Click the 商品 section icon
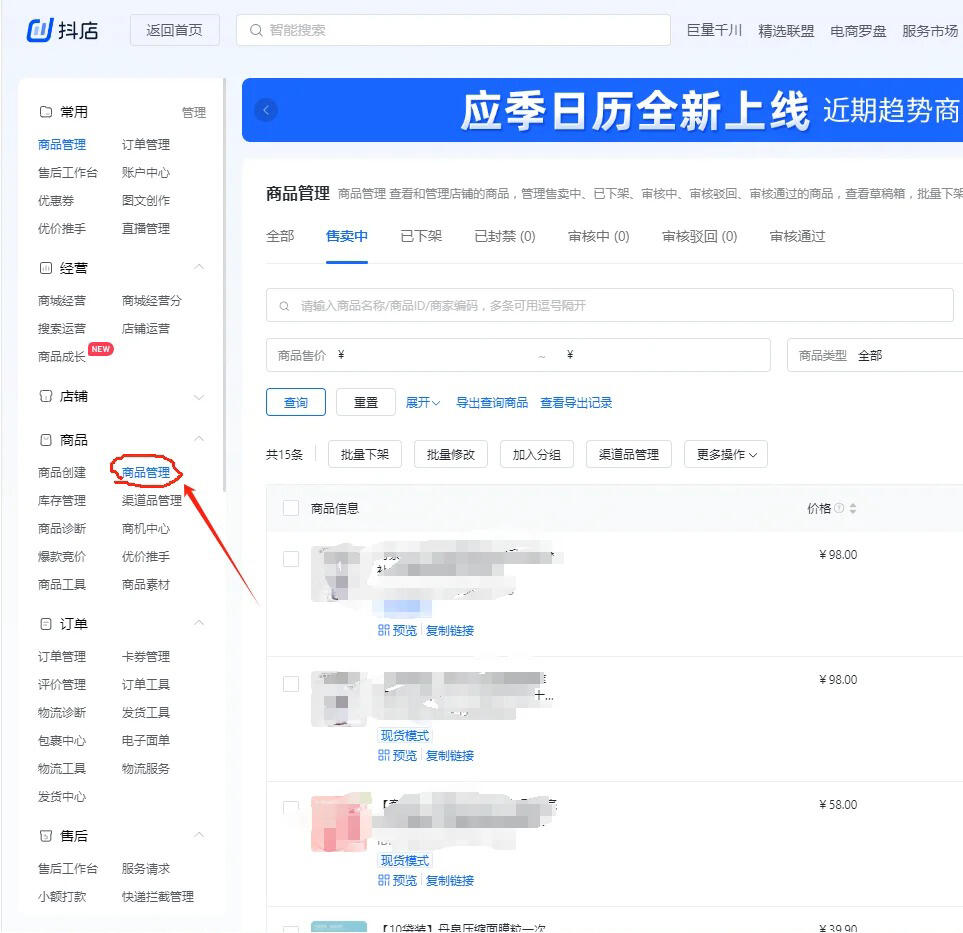963x933 pixels. click(x=45, y=440)
